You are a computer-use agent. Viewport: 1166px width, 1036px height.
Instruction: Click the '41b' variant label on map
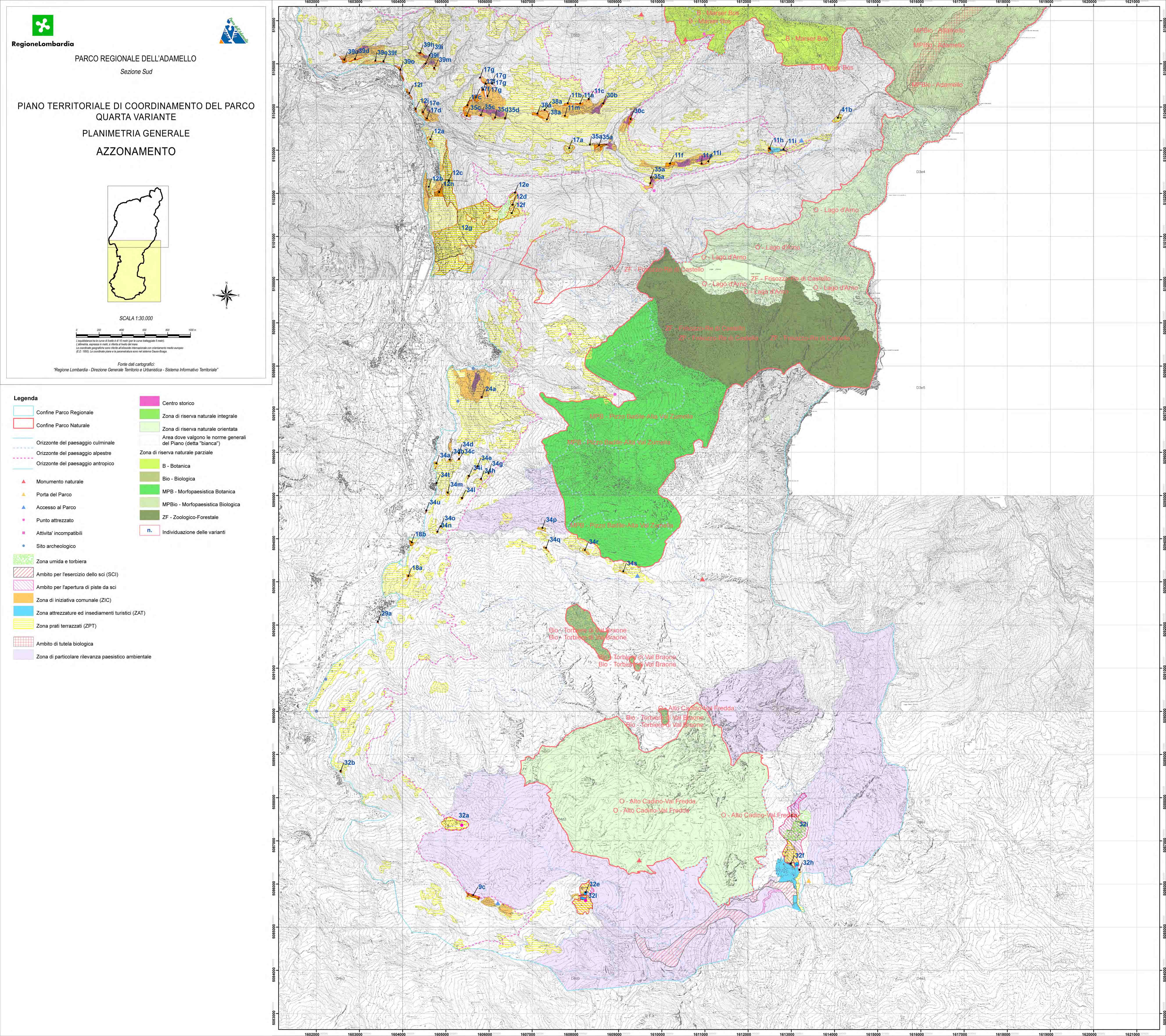pyautogui.click(x=847, y=109)
